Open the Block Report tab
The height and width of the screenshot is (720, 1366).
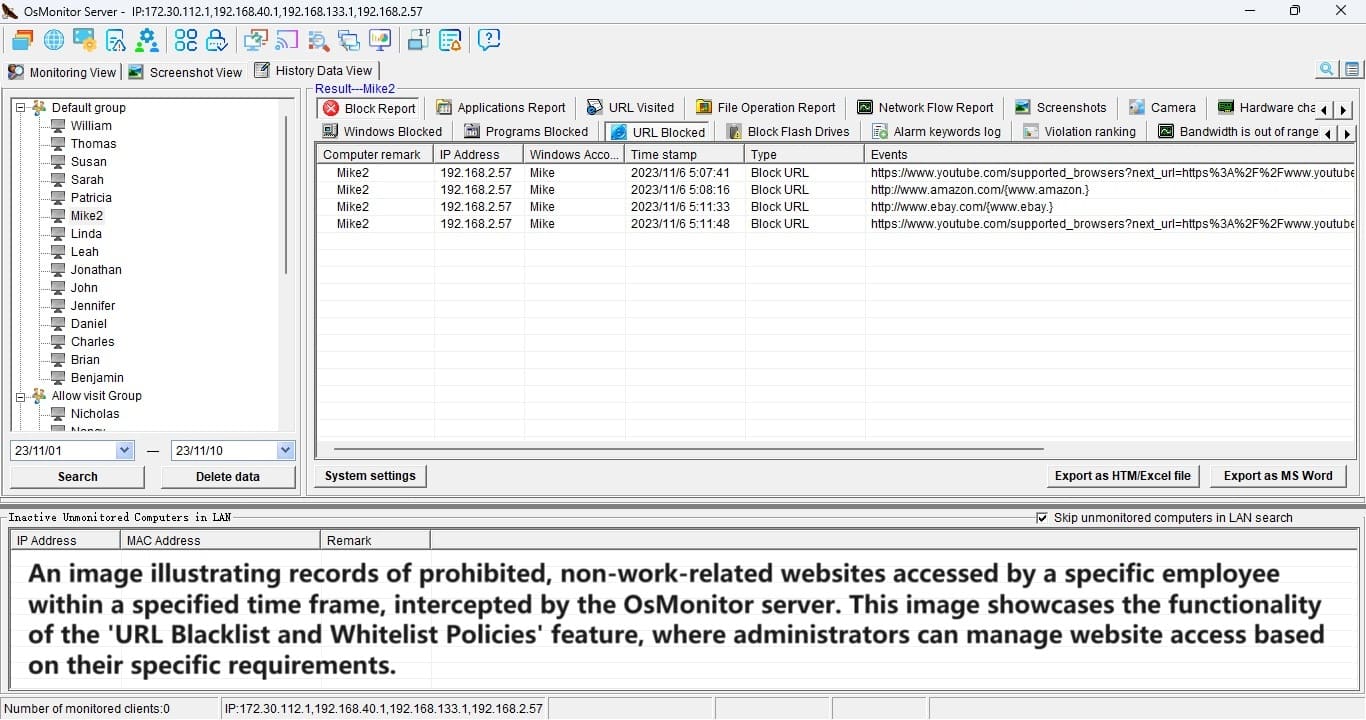(369, 108)
